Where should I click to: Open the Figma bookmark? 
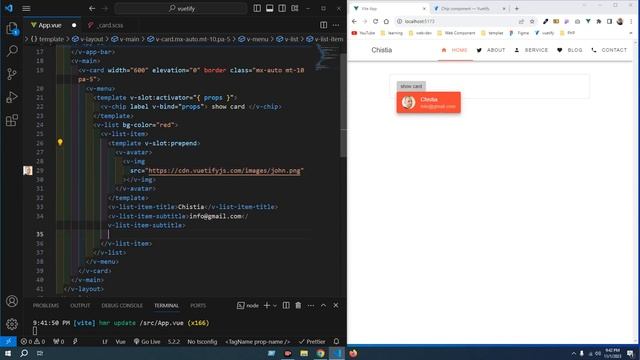click(519, 33)
